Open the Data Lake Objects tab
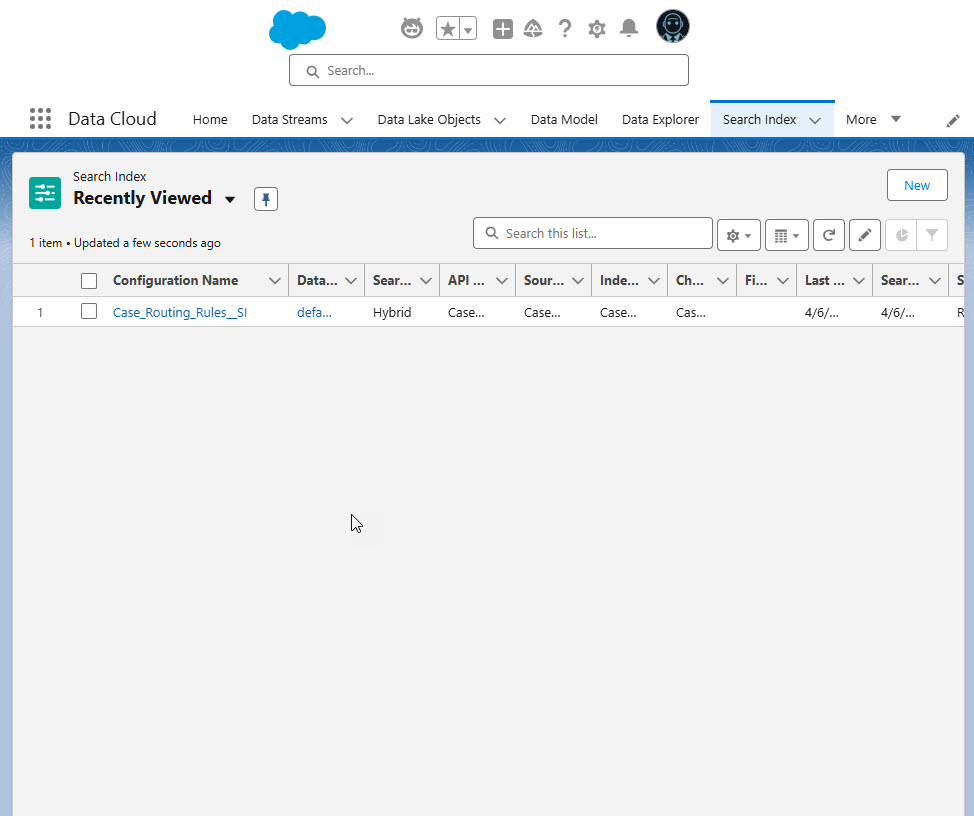974x816 pixels. tap(429, 119)
